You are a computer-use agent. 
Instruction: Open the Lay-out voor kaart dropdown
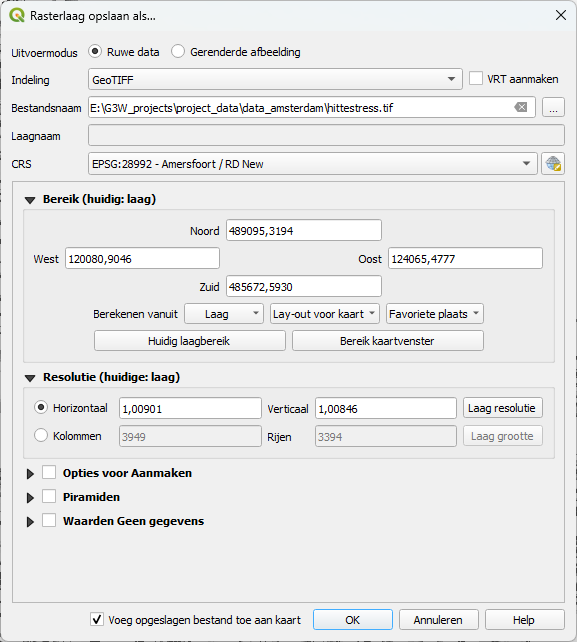pos(325,314)
